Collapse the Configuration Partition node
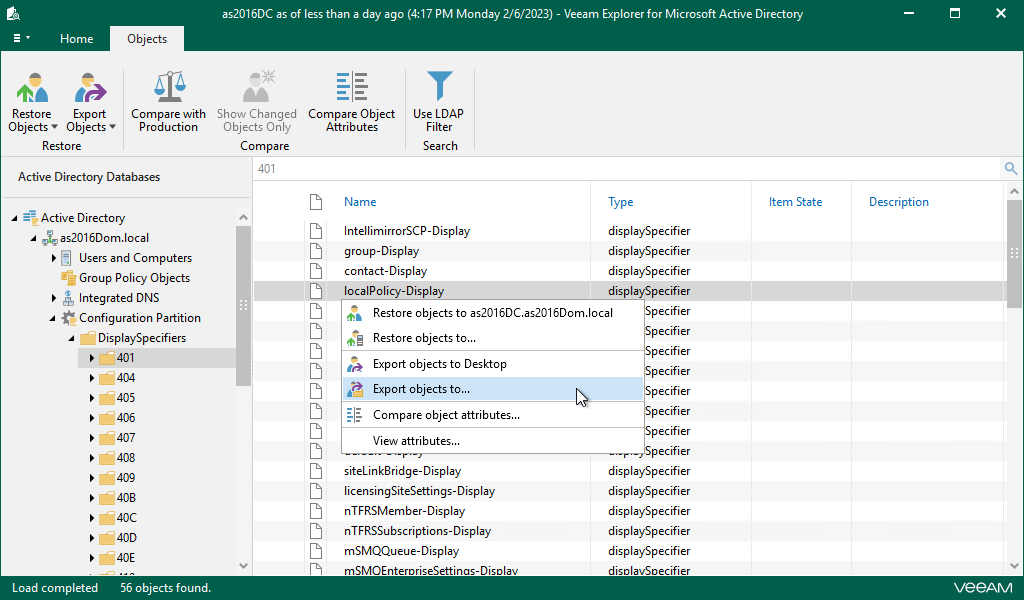This screenshot has height=600, width=1024. click(54, 318)
